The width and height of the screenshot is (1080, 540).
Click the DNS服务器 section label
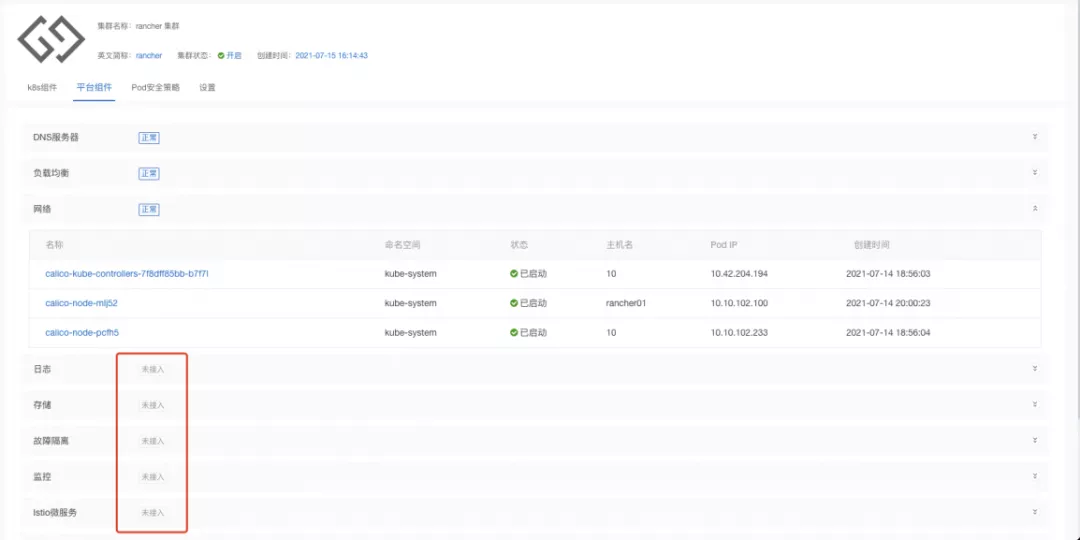click(x=56, y=138)
